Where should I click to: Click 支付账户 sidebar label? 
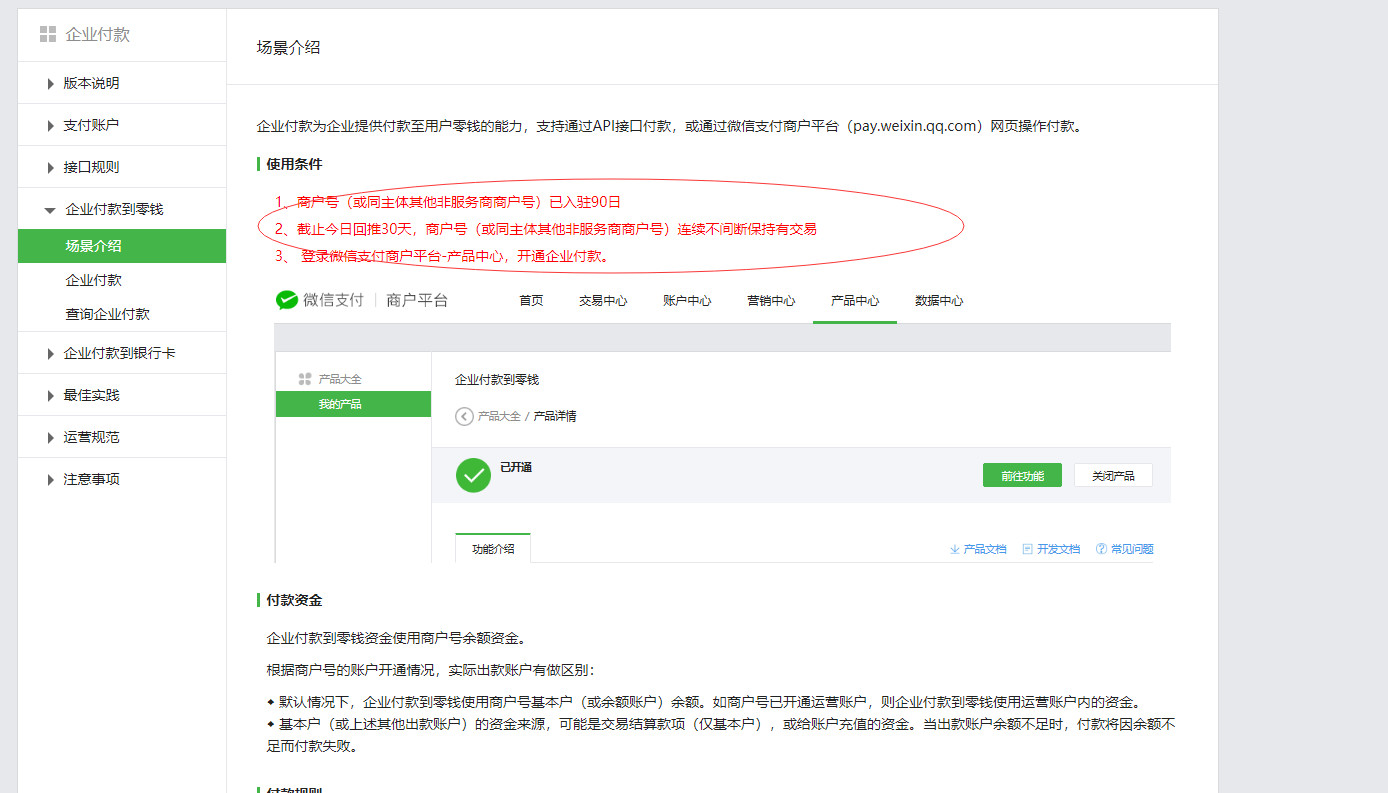coord(91,125)
